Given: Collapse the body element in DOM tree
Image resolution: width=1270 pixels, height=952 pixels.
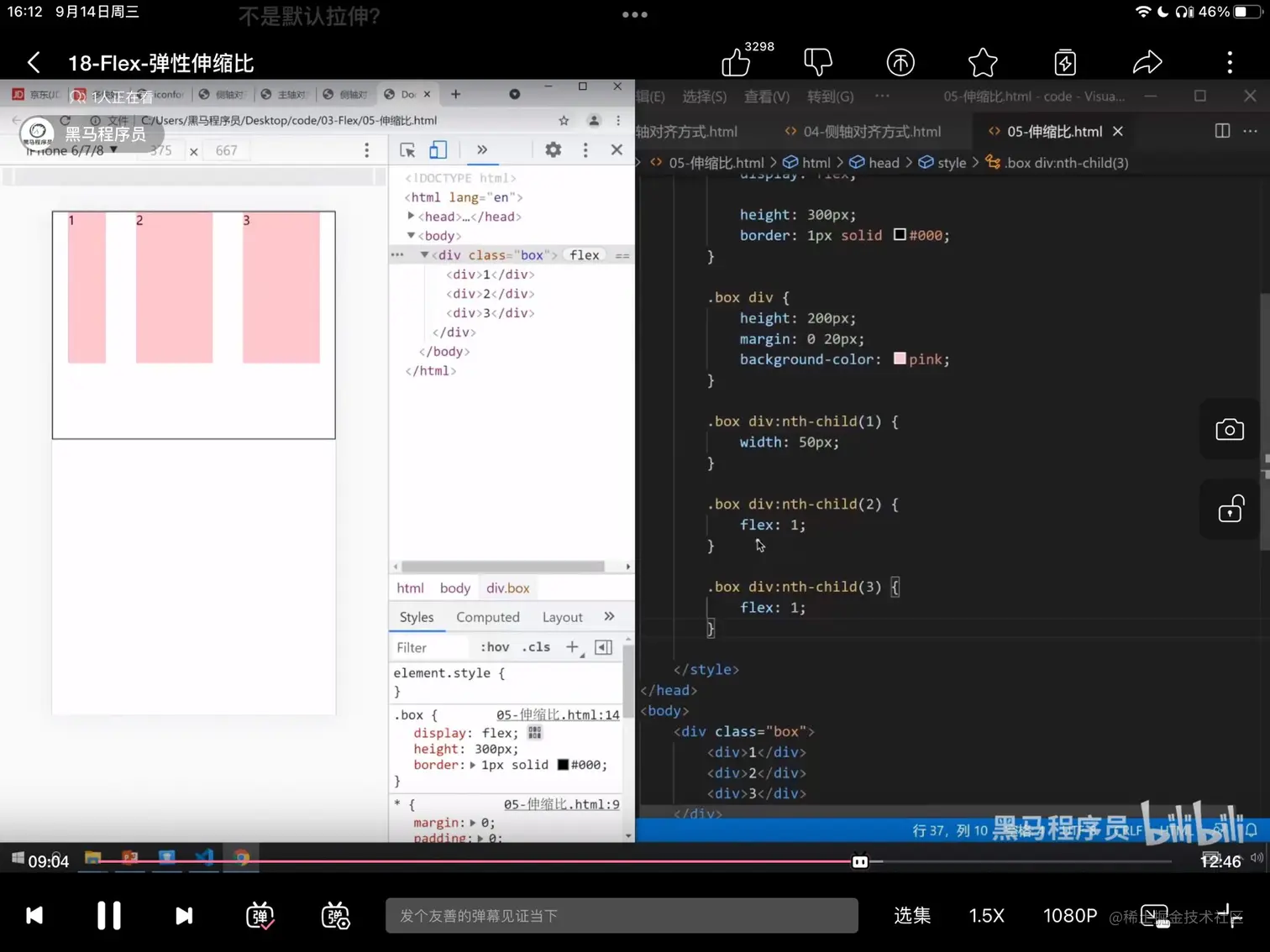Looking at the screenshot, I should [x=411, y=236].
